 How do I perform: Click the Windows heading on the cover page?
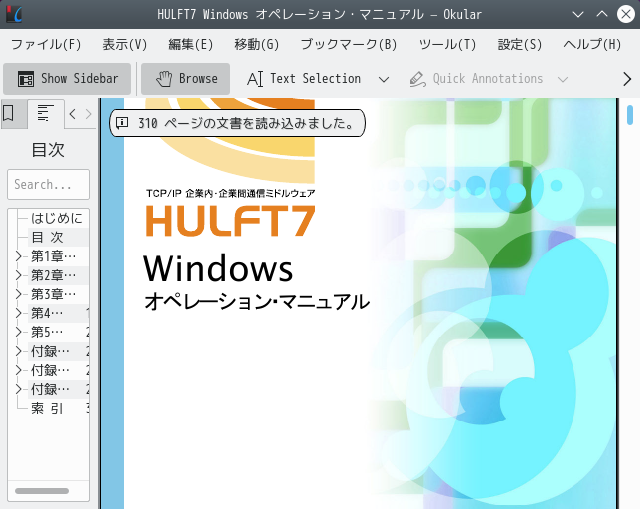[x=218, y=268]
